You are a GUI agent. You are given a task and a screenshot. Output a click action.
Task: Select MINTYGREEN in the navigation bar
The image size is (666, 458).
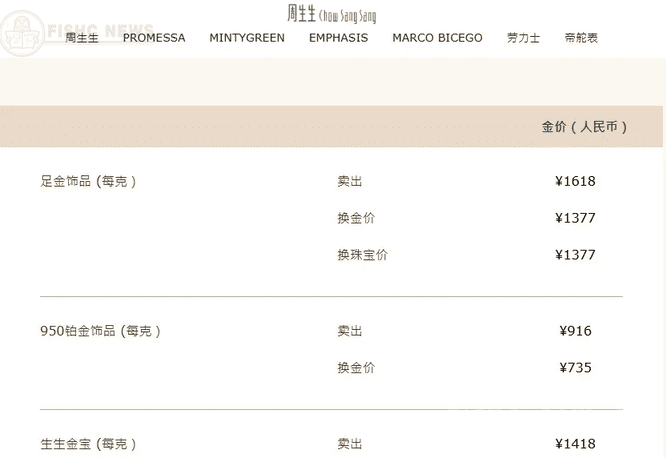click(x=247, y=38)
